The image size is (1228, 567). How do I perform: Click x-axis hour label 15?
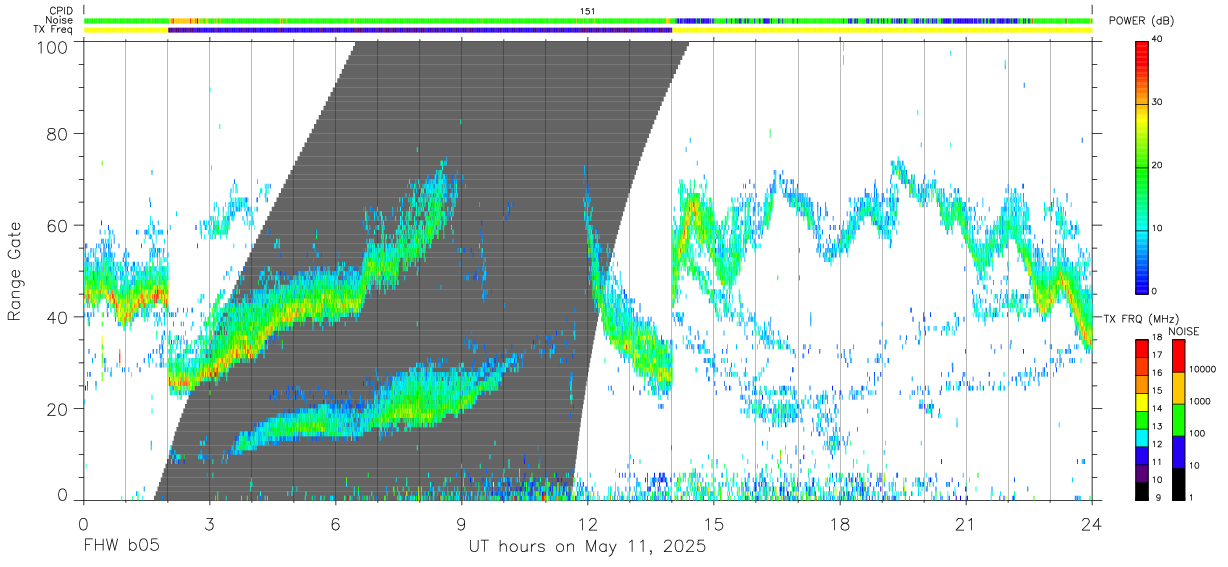tap(714, 524)
